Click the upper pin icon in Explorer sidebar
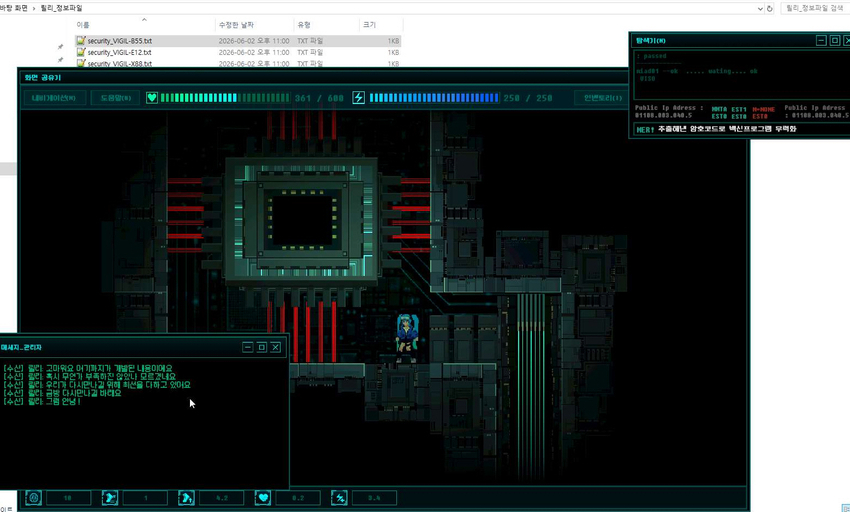 (60, 47)
